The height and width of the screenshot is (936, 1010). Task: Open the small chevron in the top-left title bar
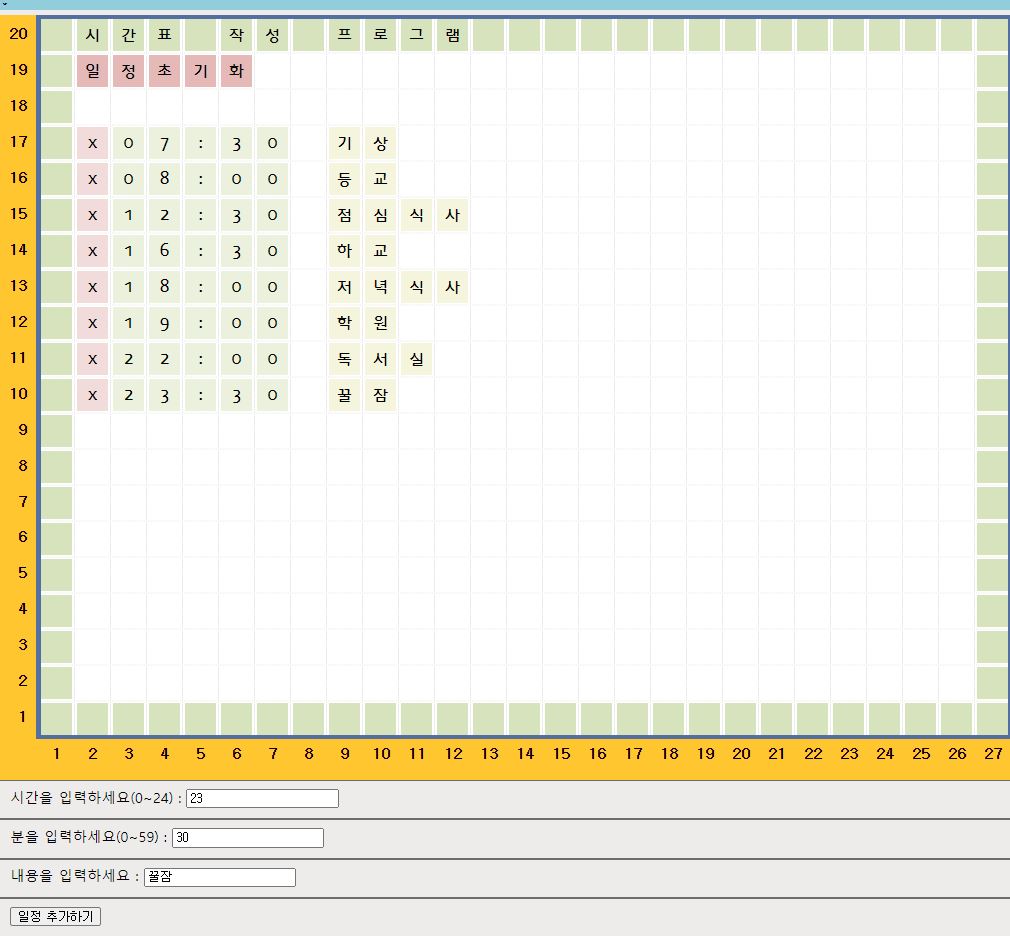(5, 4)
